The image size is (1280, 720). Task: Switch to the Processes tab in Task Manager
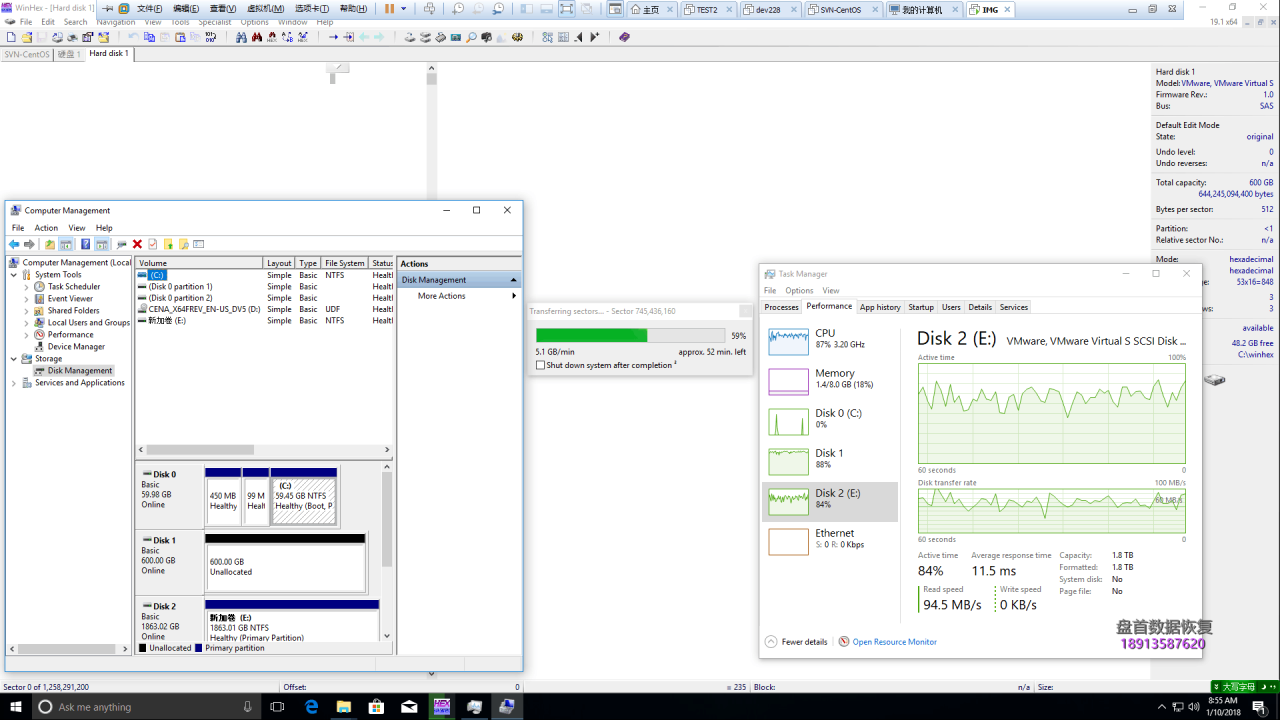[x=781, y=307]
